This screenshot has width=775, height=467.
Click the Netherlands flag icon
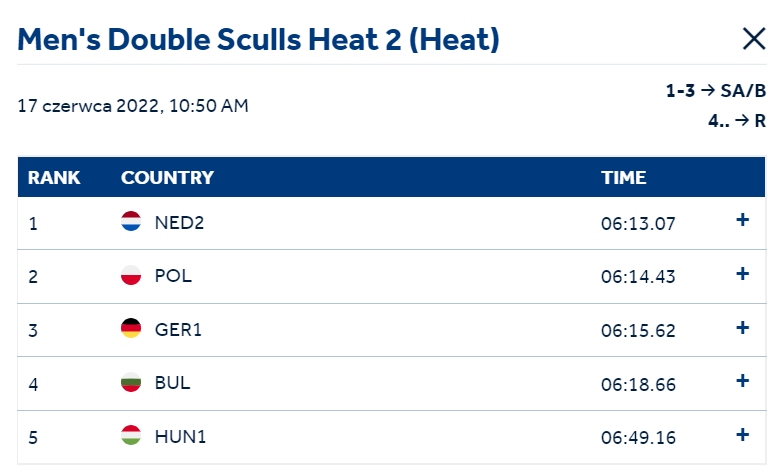[131, 221]
